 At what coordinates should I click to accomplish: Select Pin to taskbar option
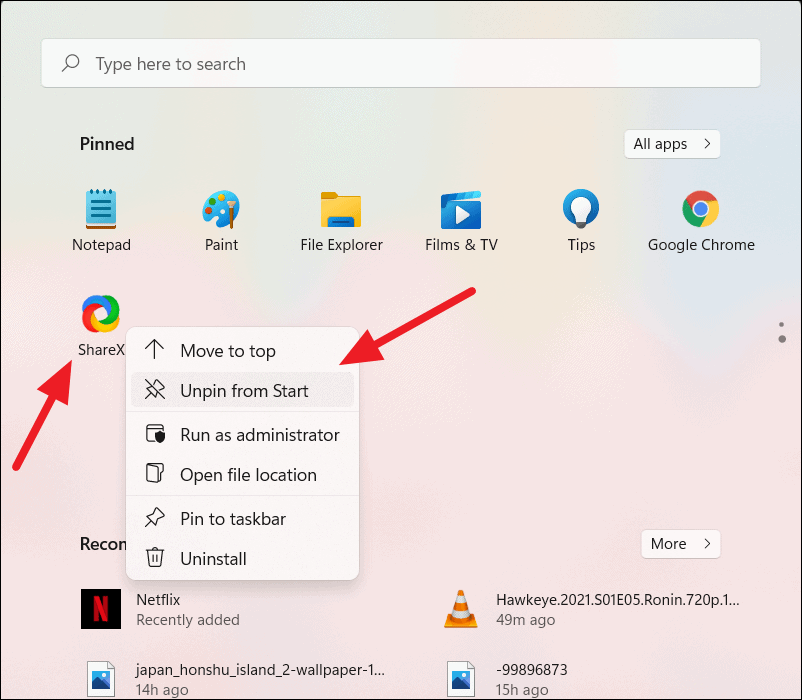242,518
